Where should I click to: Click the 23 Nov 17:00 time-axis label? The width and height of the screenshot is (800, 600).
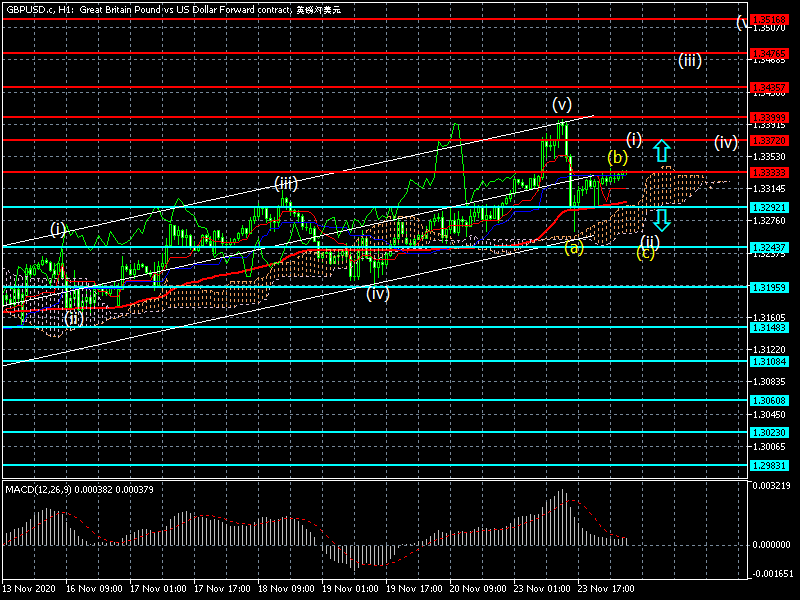[x=607, y=589]
